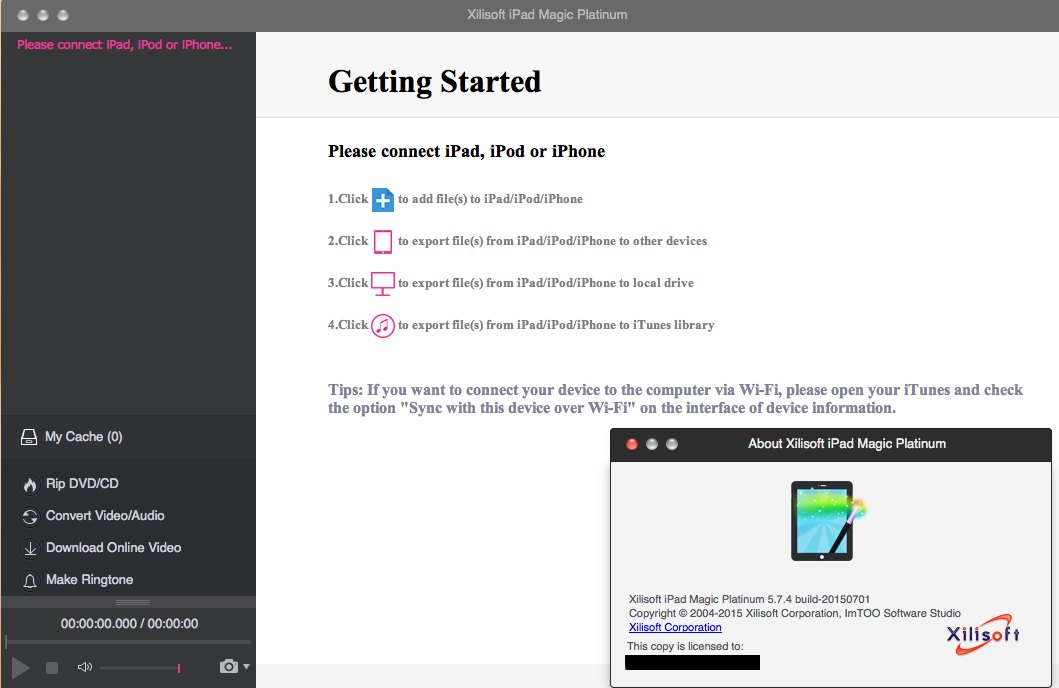Click the 'This copy is licensed to:' label
This screenshot has height=688, width=1059.
(685, 646)
